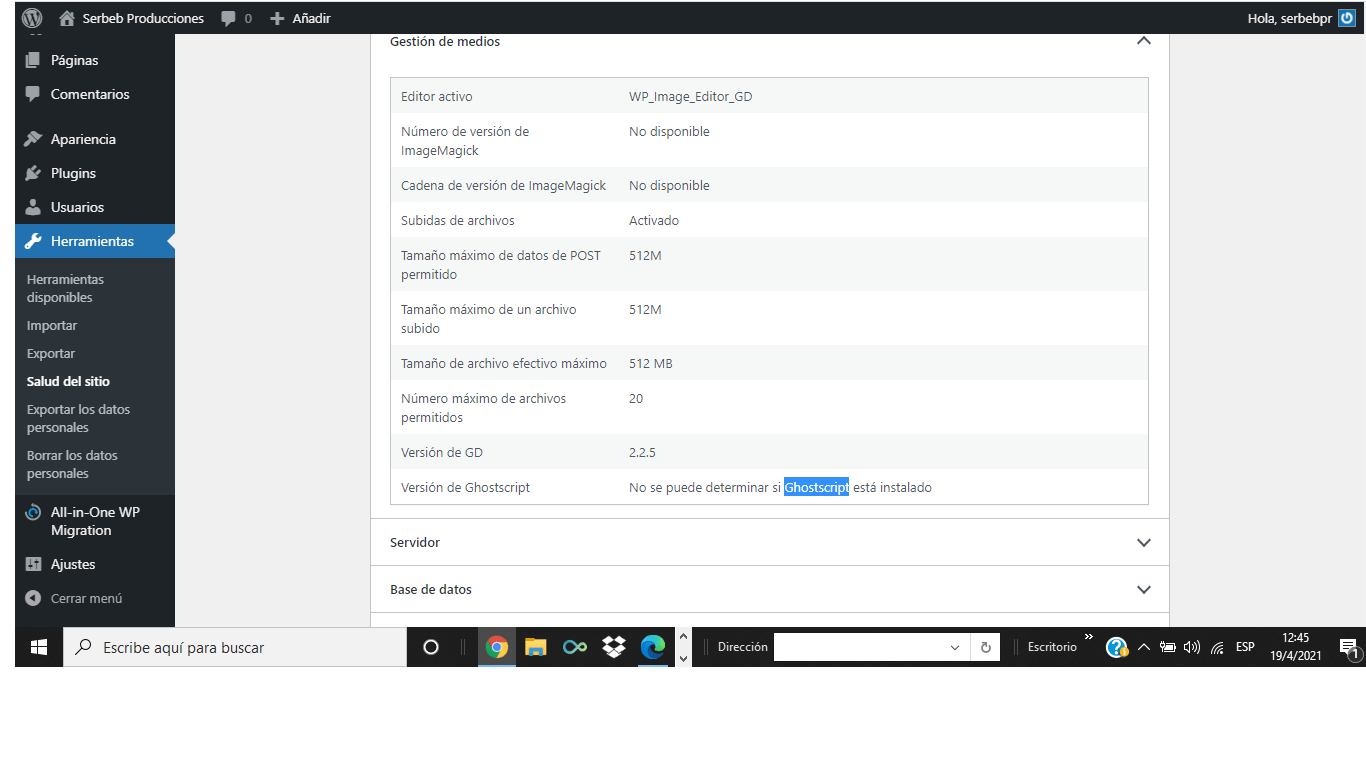Image resolution: width=1366 pixels, height=768 pixels.
Task: Open the WordPress logo menu
Action: (x=32, y=18)
